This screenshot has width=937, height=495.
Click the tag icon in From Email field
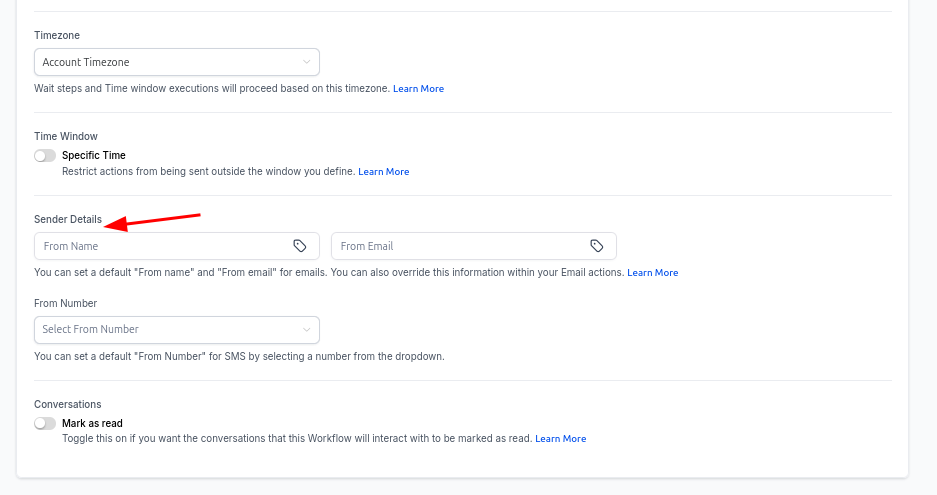point(596,246)
